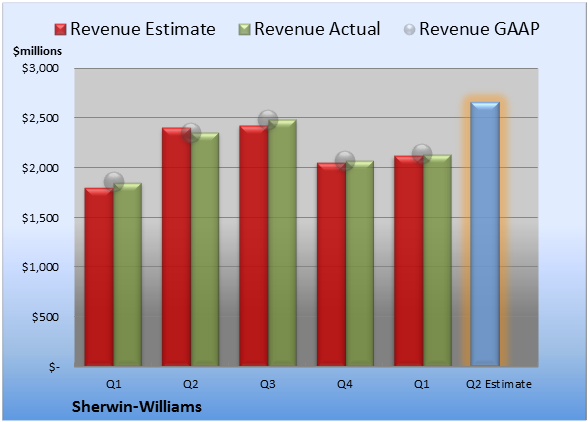Click the 'Q4' x-axis label
The width and height of the screenshot is (588, 422).
pos(345,384)
